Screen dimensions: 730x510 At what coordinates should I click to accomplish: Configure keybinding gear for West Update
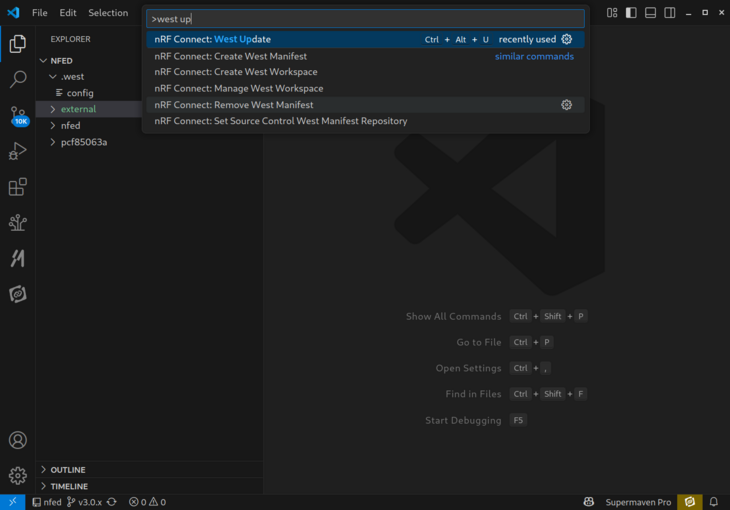[x=567, y=39]
